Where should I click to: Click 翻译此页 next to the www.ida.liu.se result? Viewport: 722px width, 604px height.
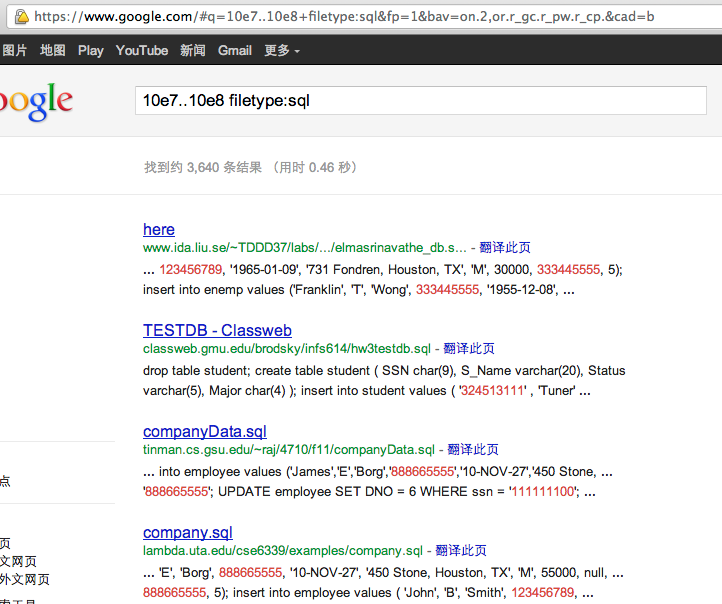pyautogui.click(x=504, y=248)
